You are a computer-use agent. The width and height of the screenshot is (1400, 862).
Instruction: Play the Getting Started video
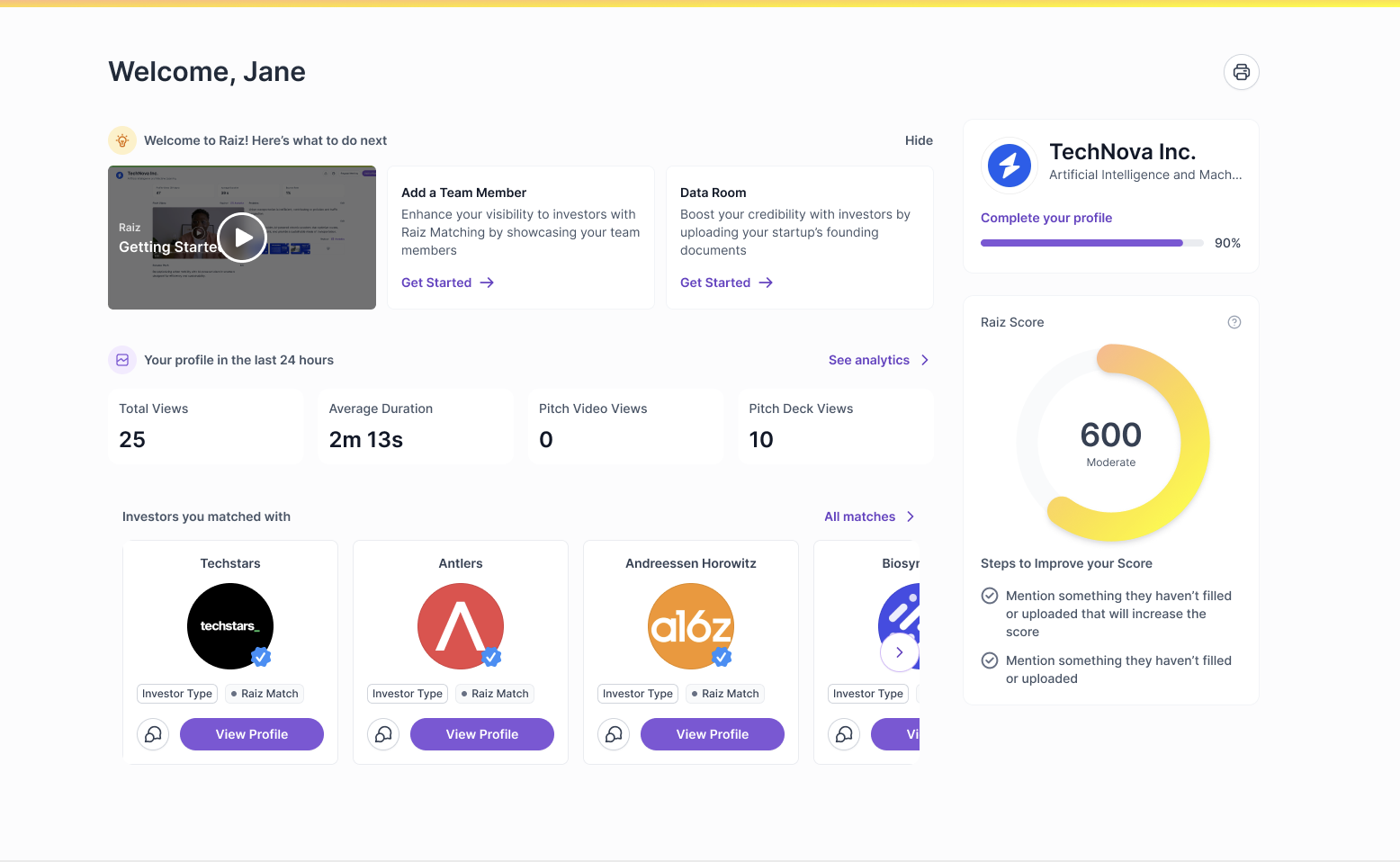click(242, 238)
